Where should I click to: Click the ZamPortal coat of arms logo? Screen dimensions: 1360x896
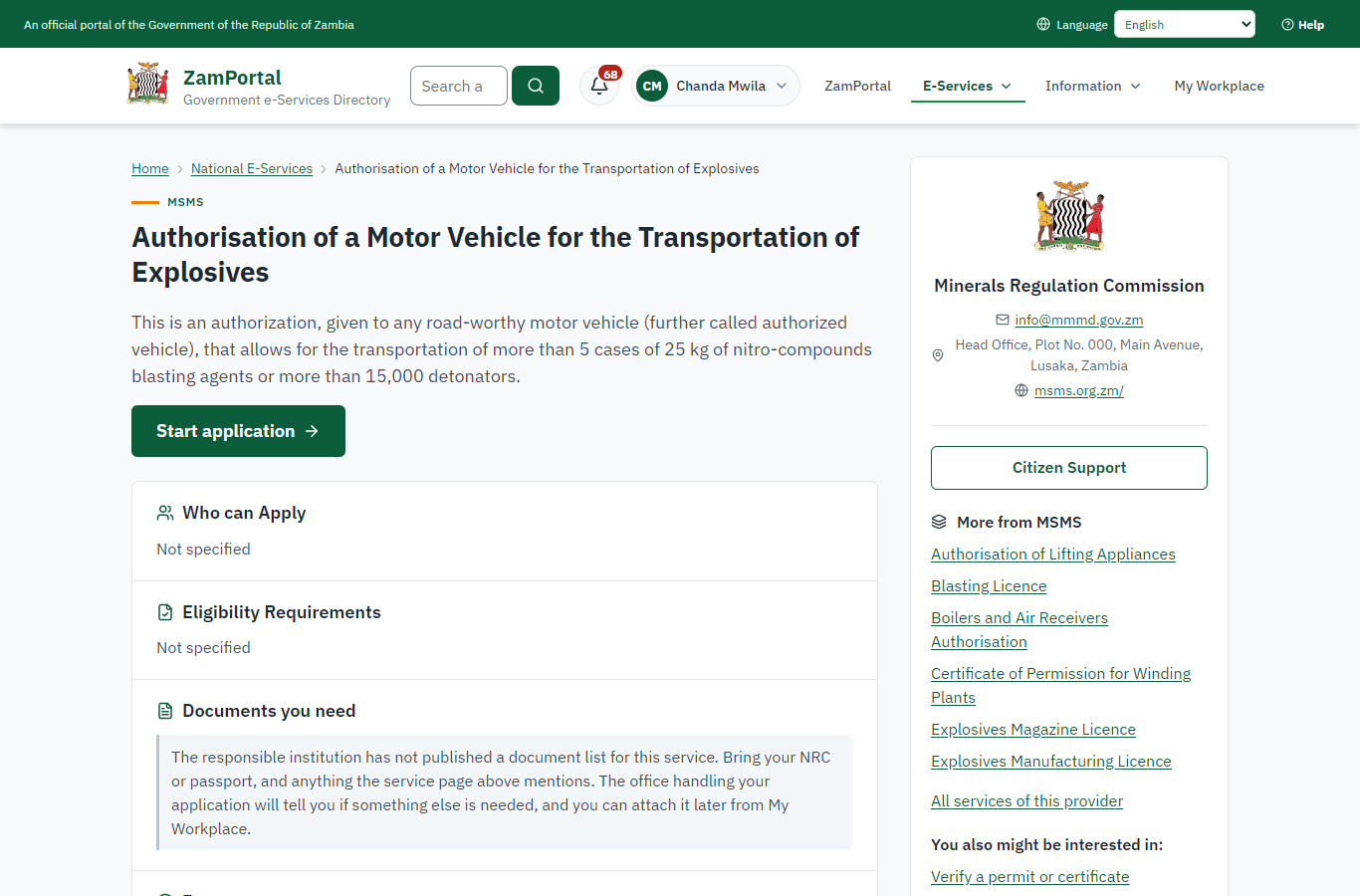pos(147,84)
